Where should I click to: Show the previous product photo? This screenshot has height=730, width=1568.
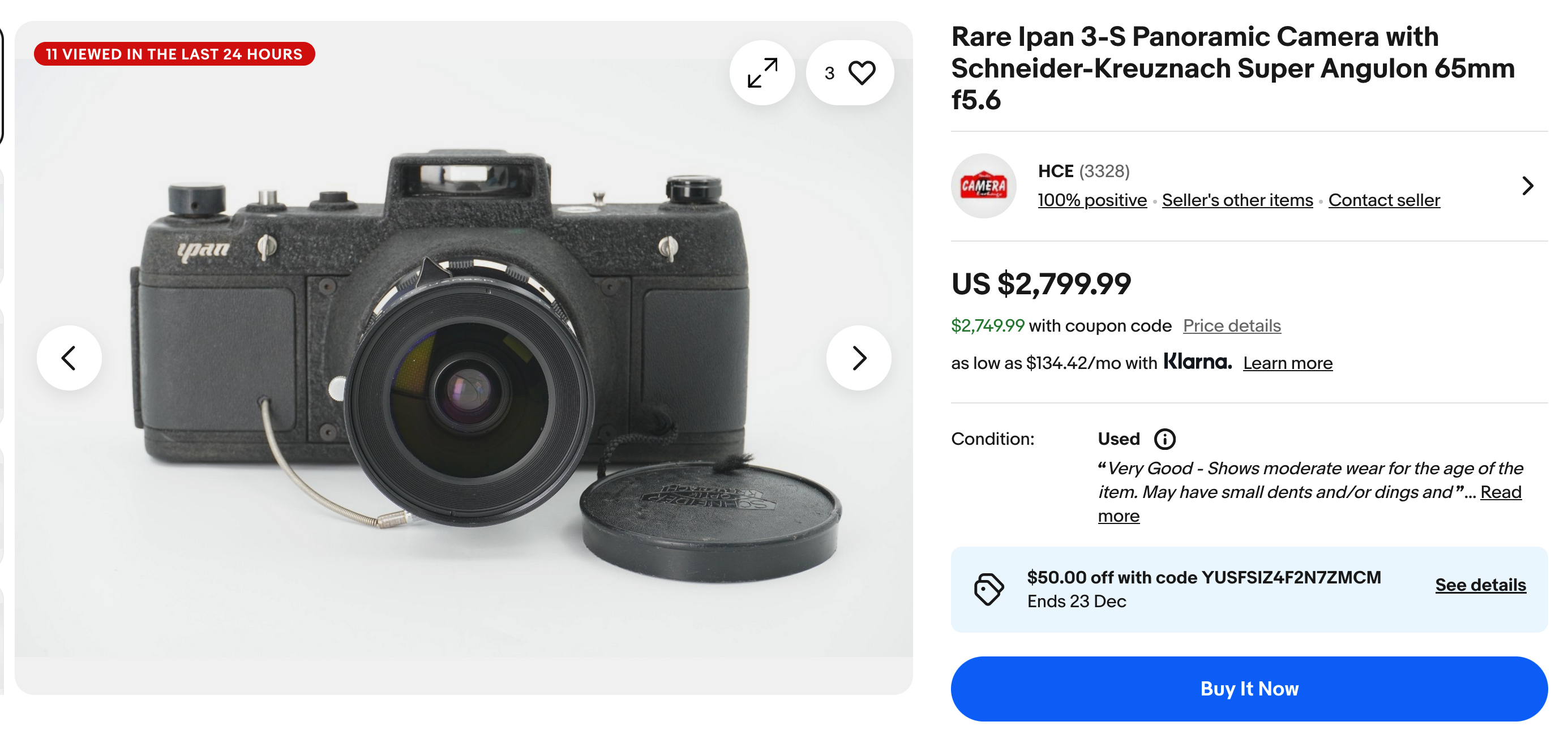[69, 358]
